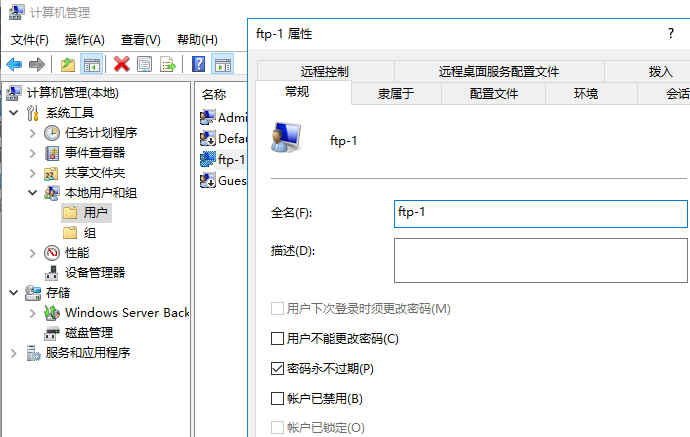Switch to the 隶属于 tab
690x437 pixels.
[x=396, y=93]
